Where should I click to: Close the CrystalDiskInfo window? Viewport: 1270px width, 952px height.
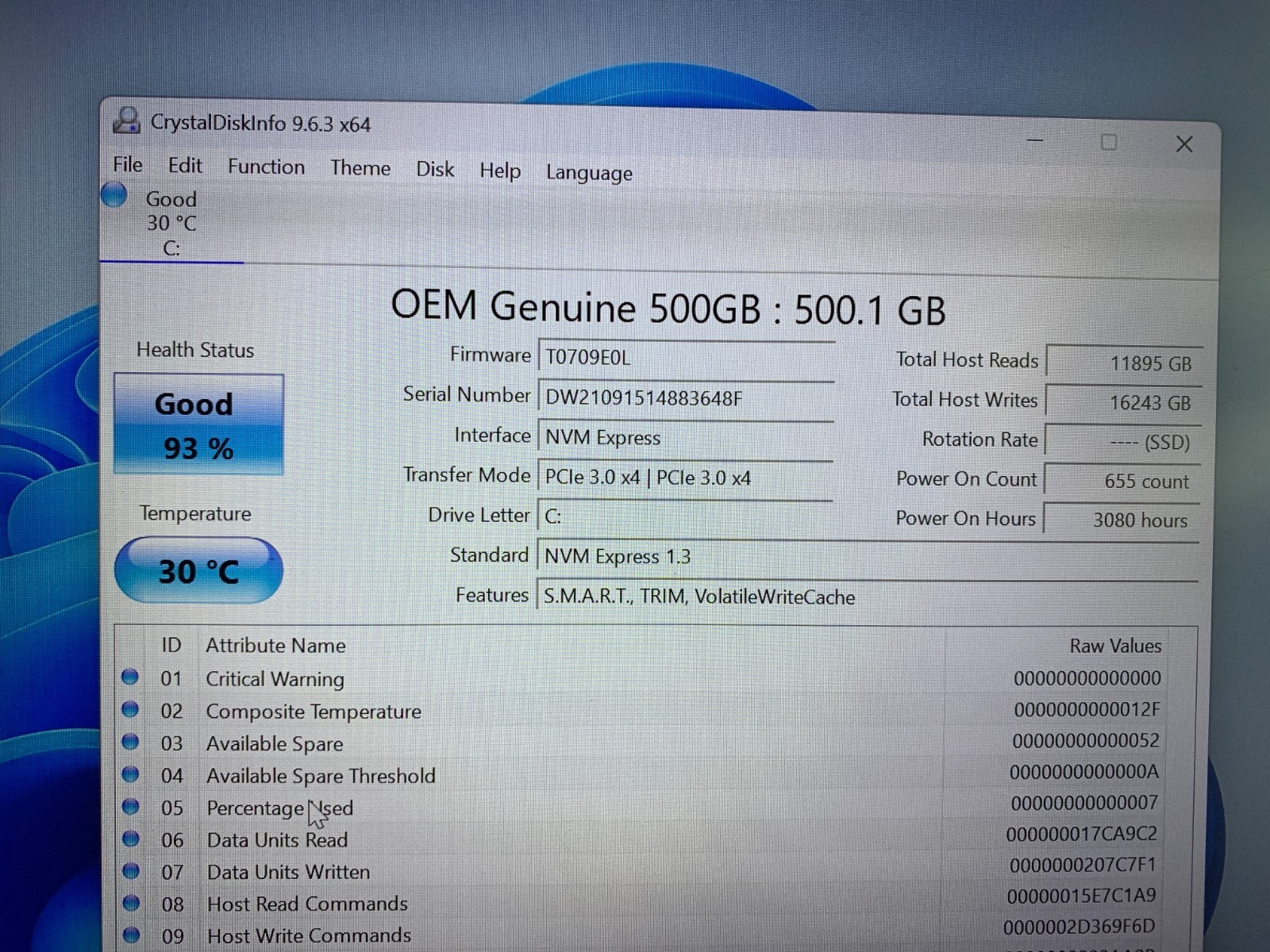point(1184,144)
